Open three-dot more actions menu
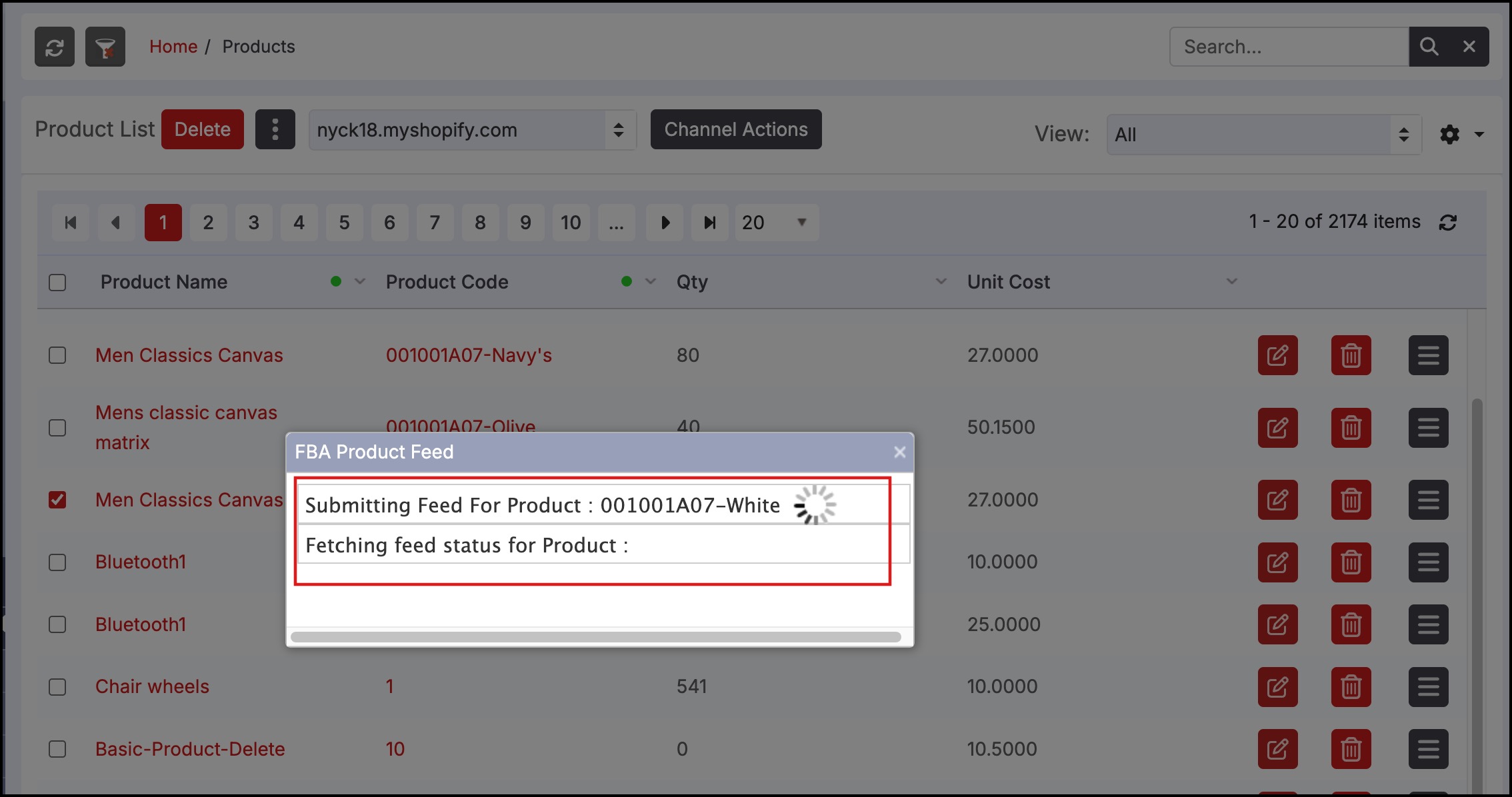Viewport: 1512px width, 797px height. pos(275,129)
